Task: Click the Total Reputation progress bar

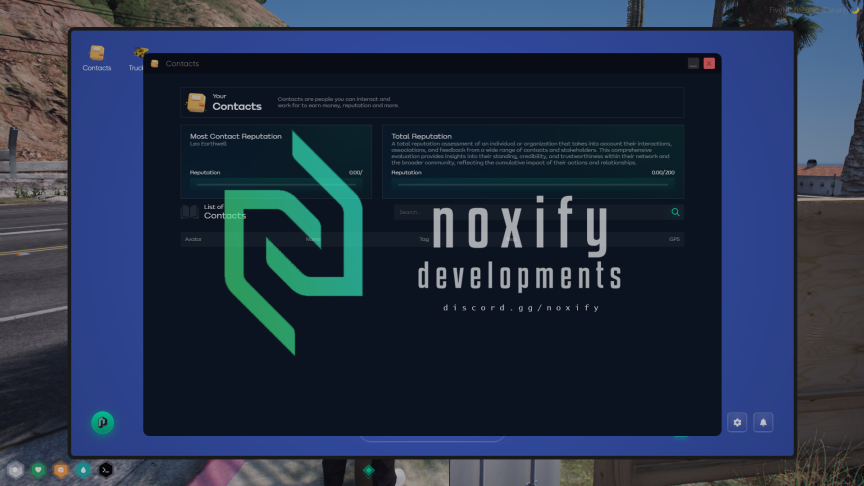Action: pos(533,184)
